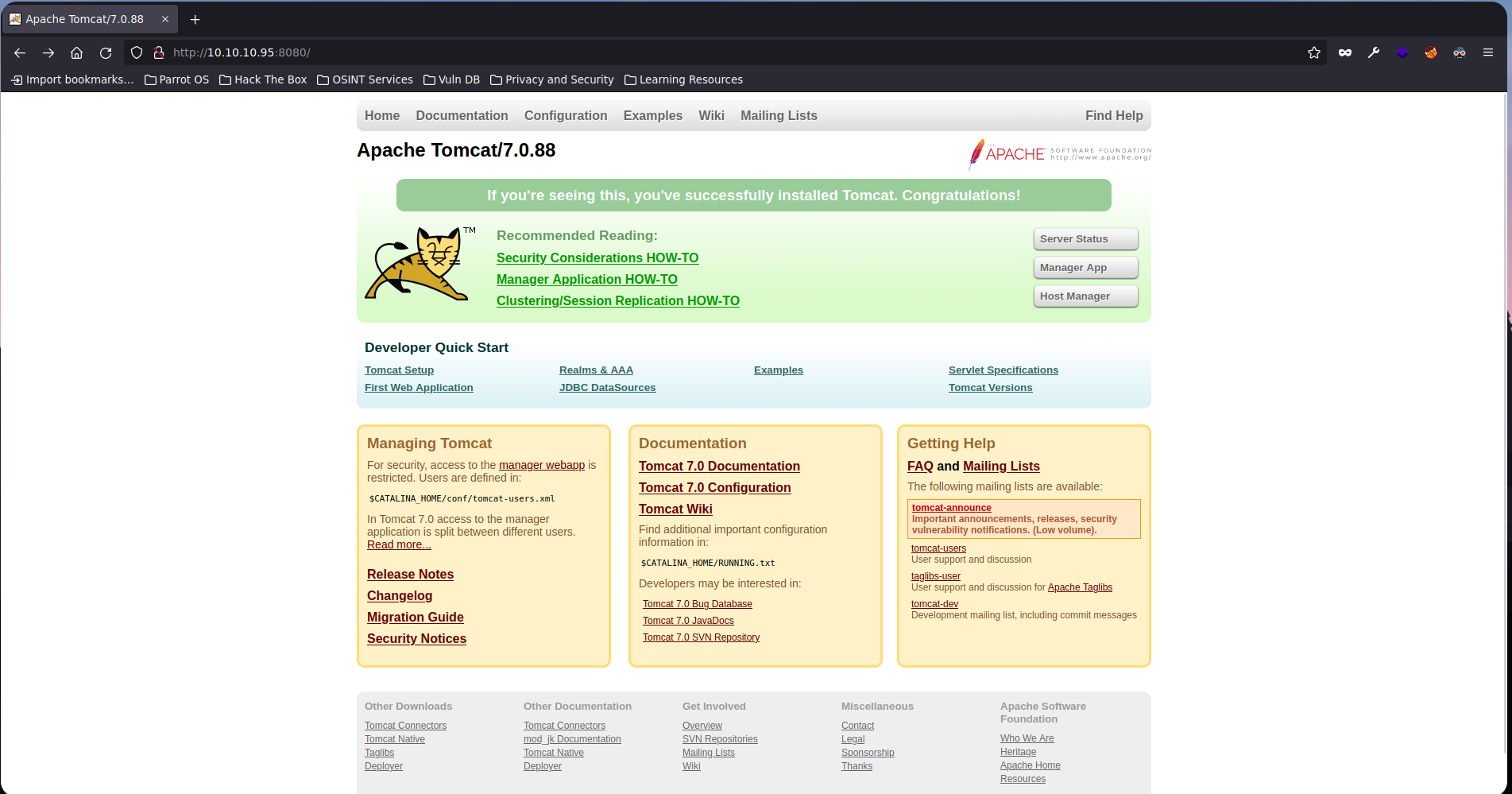Click the Tomcat Setup link

tap(399, 370)
